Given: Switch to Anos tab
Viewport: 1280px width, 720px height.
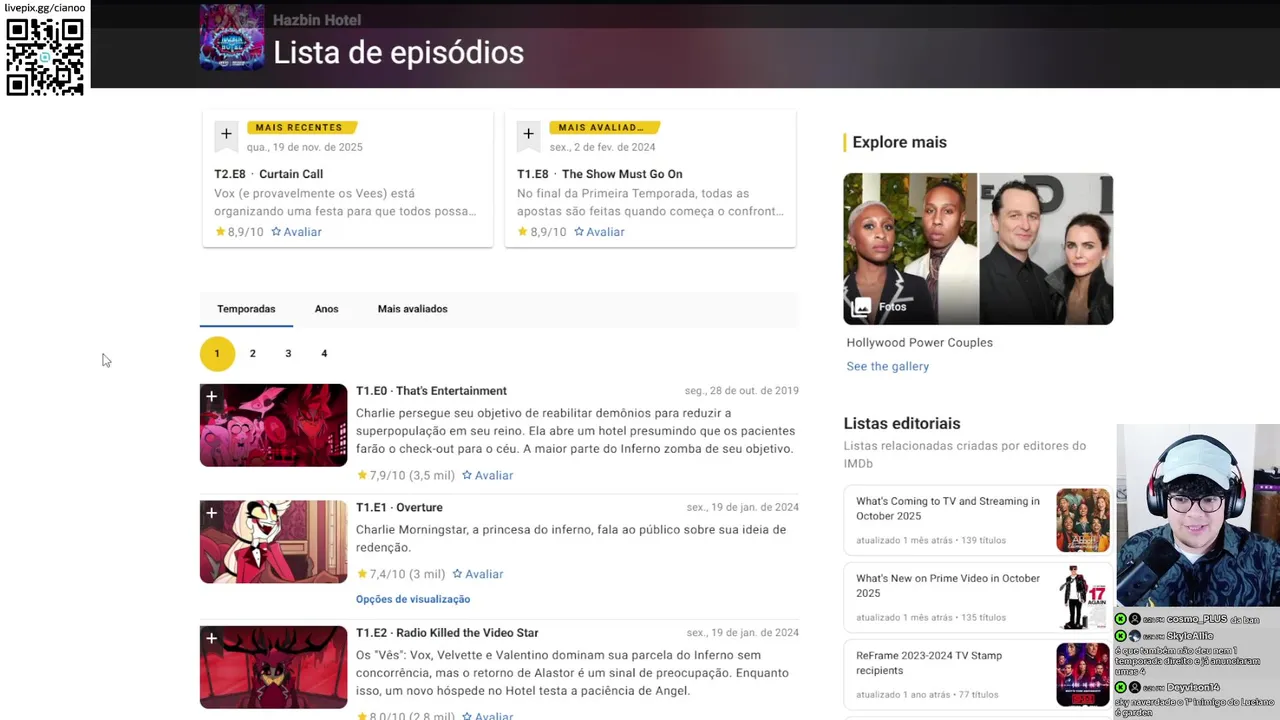Looking at the screenshot, I should coord(327,309).
